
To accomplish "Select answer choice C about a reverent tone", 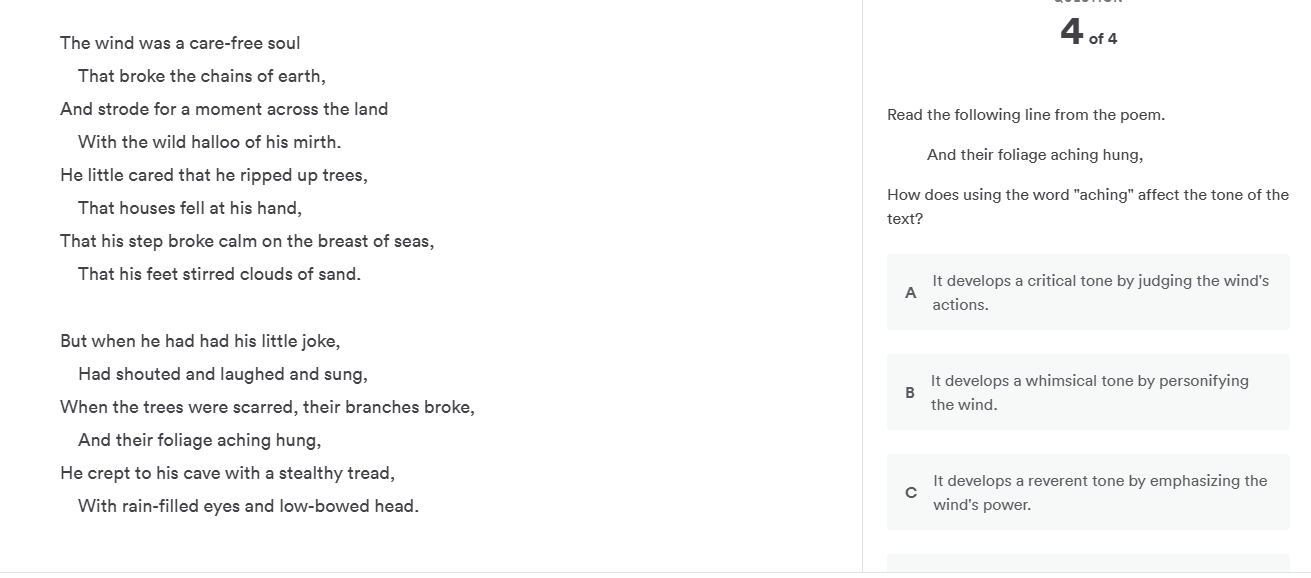I will [1088, 492].
